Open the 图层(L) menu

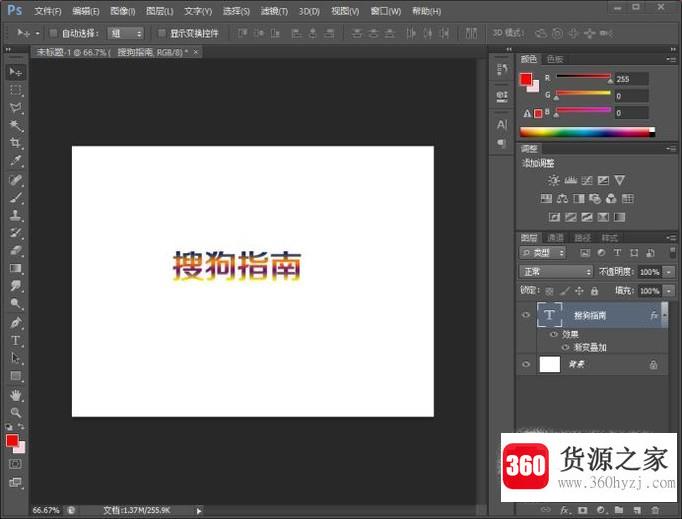[160, 11]
